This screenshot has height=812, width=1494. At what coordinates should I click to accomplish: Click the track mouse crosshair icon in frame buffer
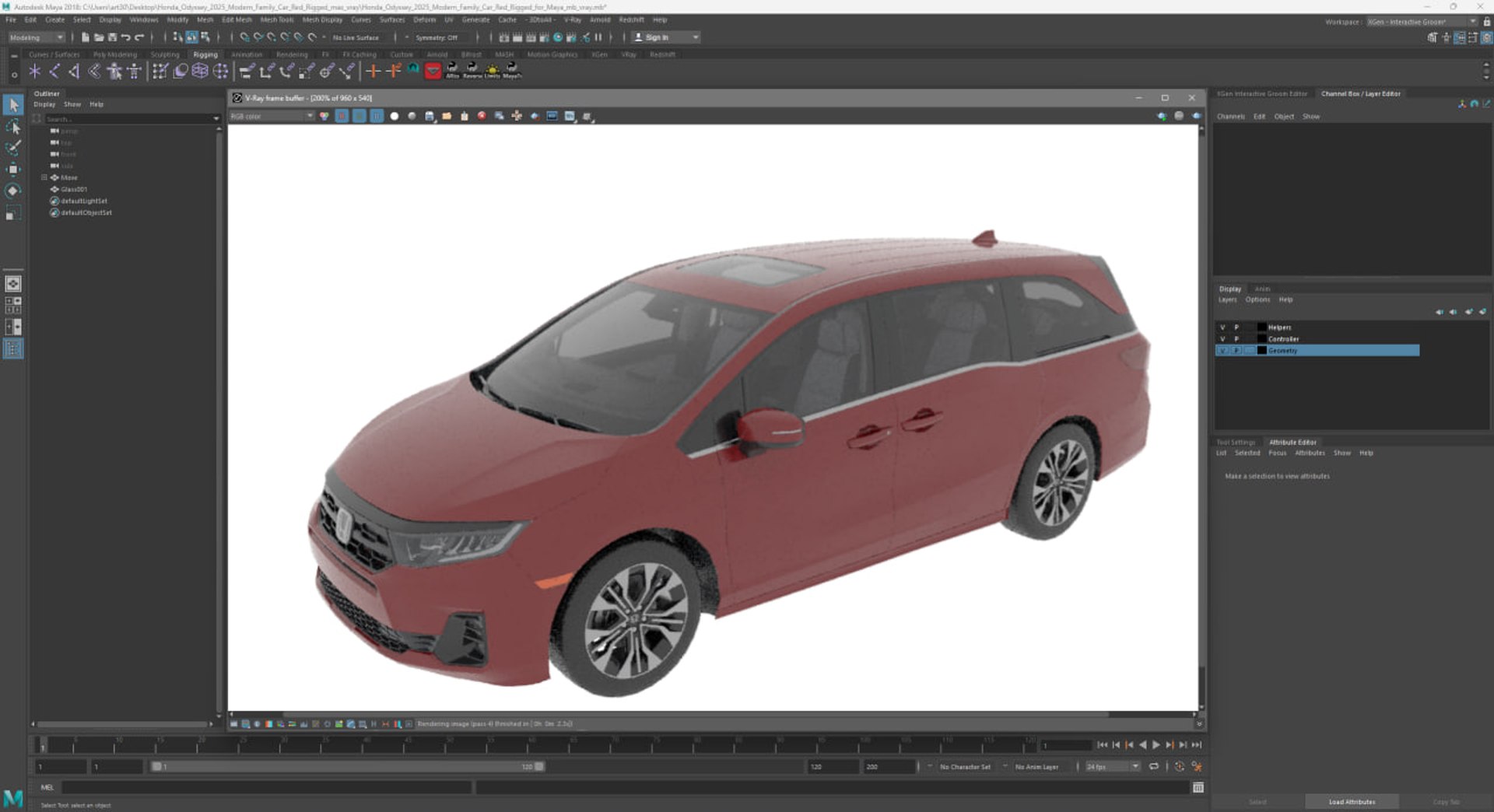point(517,116)
